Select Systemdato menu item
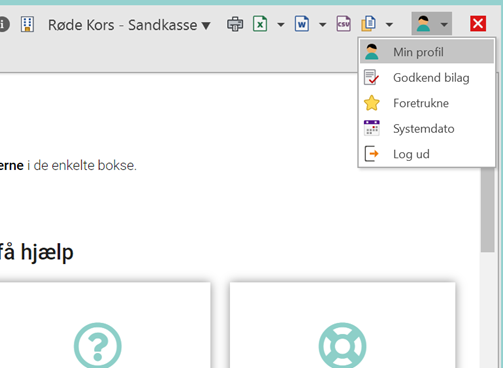 tap(427, 129)
